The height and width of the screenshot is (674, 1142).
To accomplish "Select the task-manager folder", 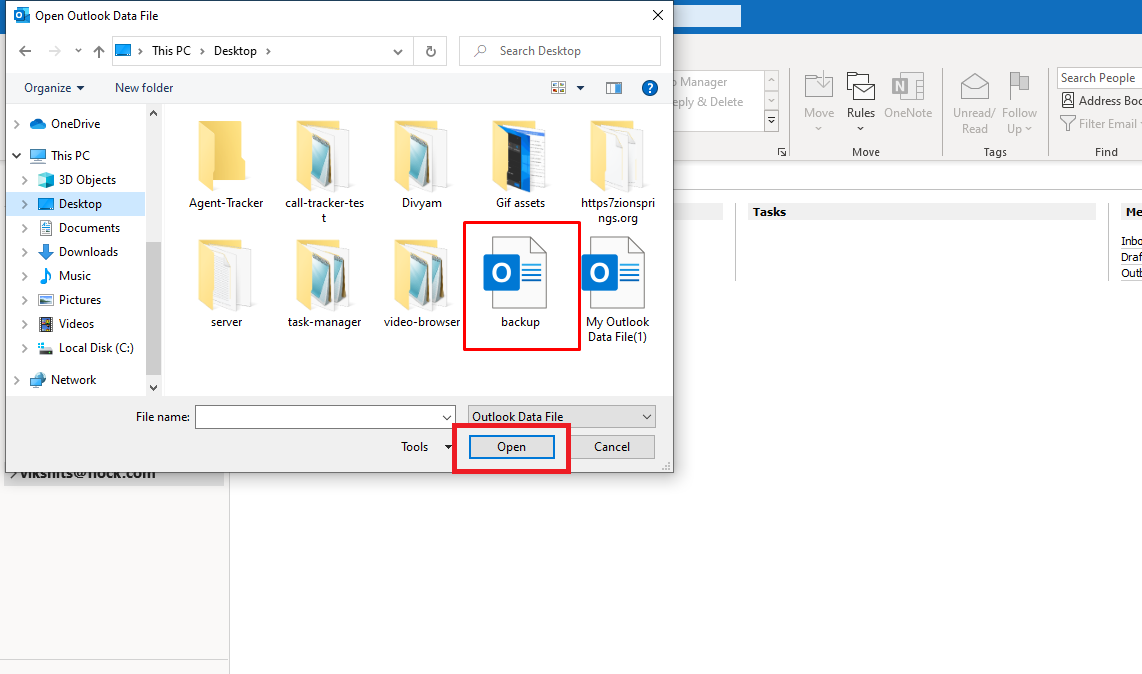I will click(324, 283).
